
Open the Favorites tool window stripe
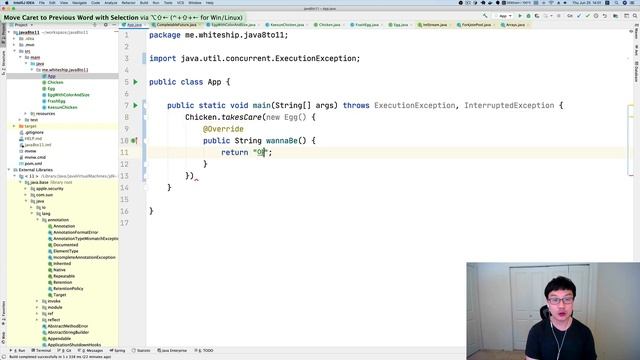[3, 313]
